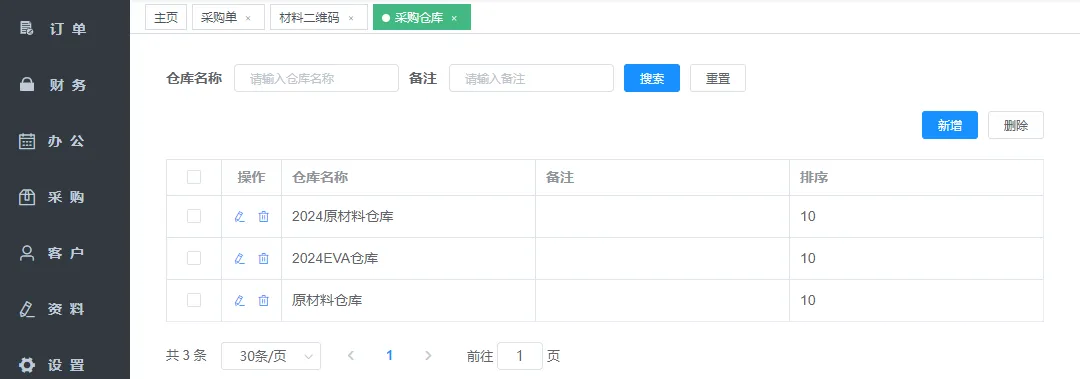Open the 资料 menu label in sidebar

[66, 309]
